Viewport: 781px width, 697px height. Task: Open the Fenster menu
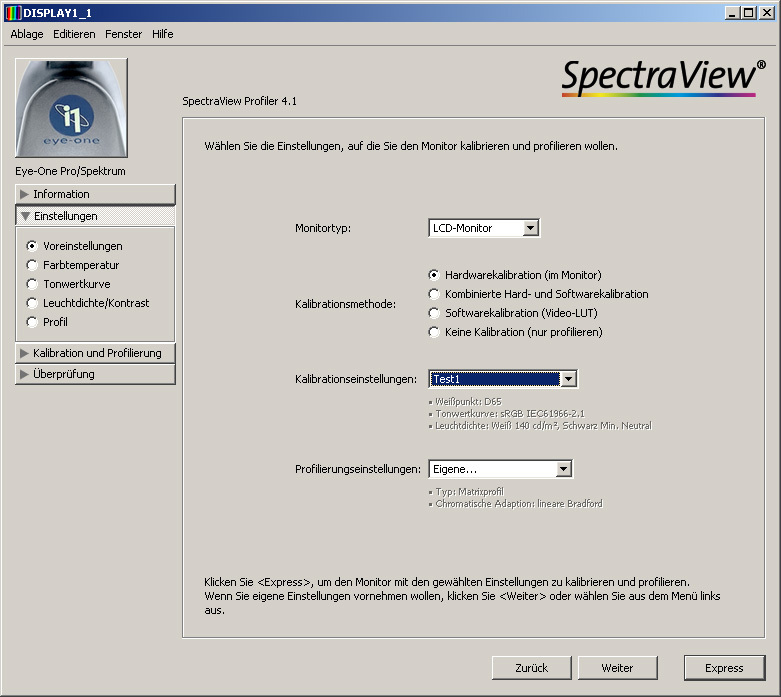point(124,34)
